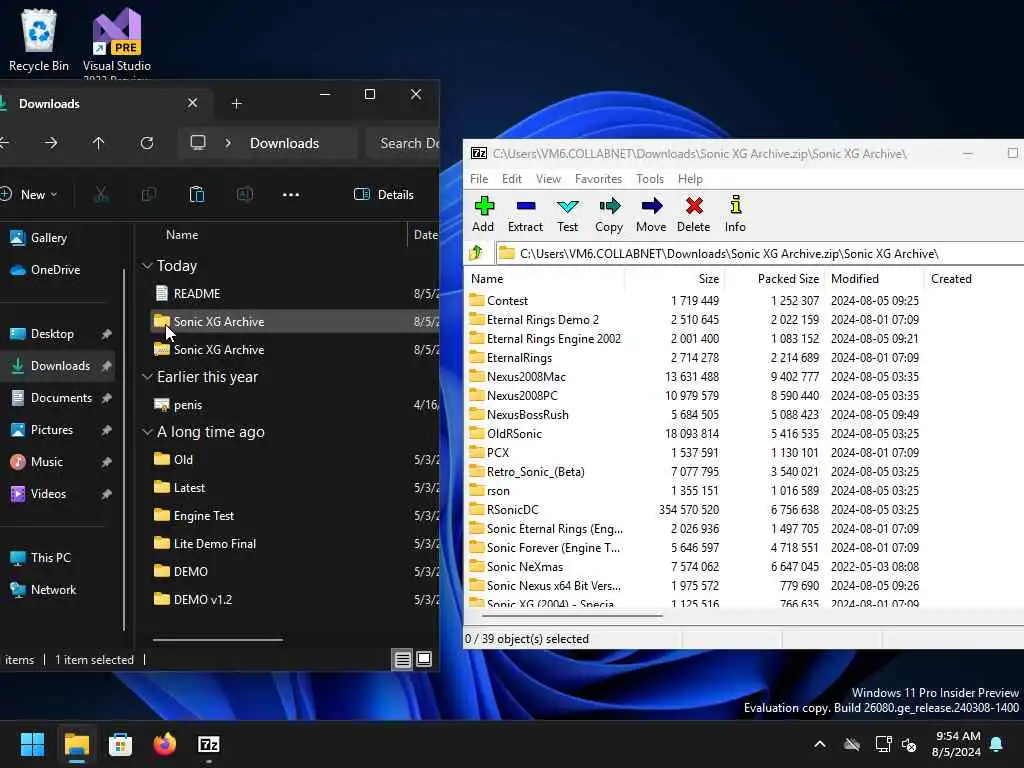Add a new tab in File Explorer
Viewport: 1024px width, 768px height.
[x=237, y=103]
